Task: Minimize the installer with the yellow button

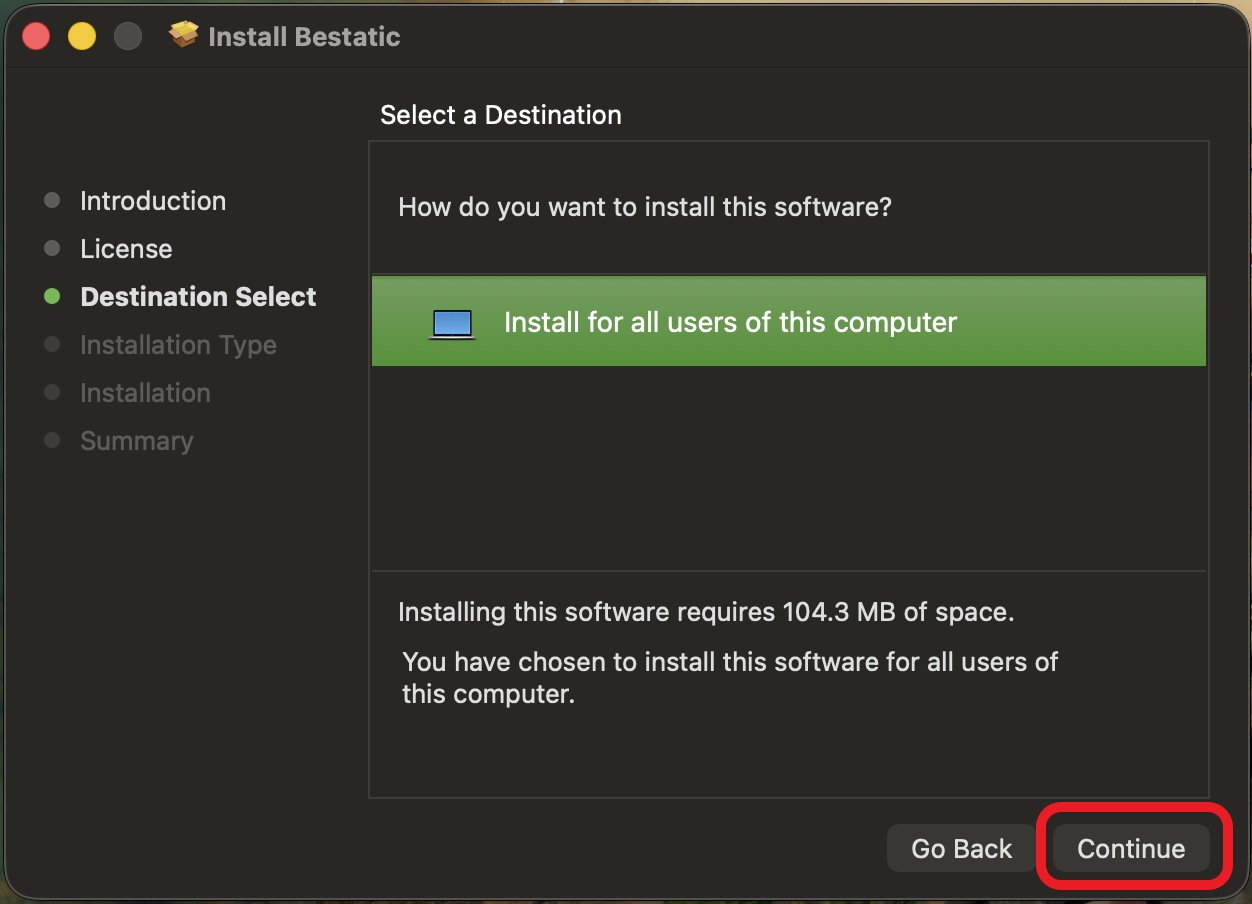Action: point(82,37)
